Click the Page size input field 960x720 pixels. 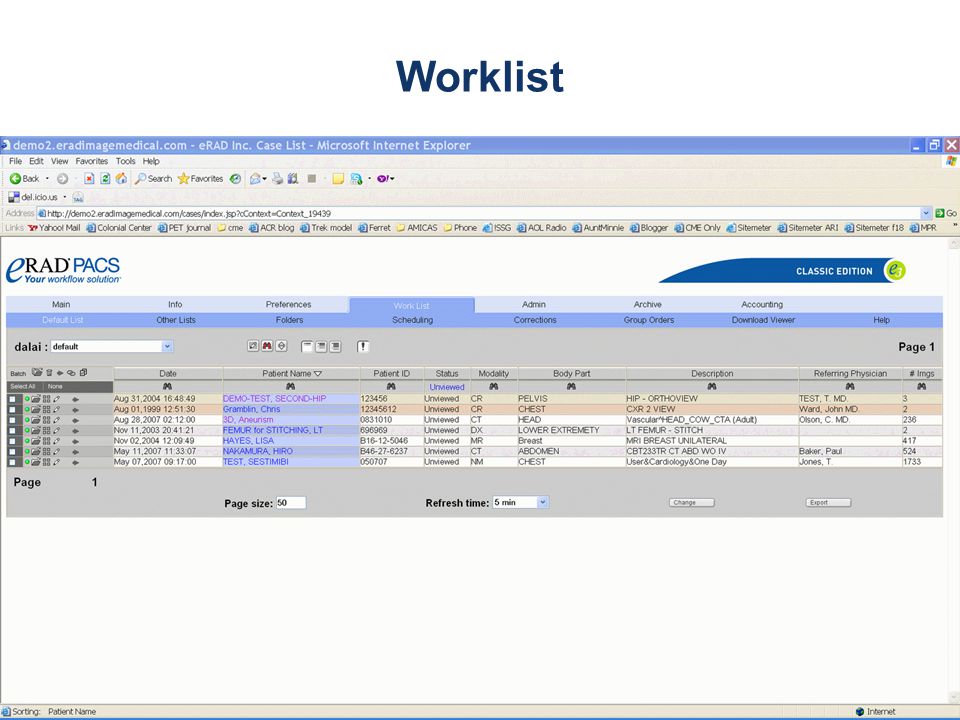pyautogui.click(x=291, y=503)
